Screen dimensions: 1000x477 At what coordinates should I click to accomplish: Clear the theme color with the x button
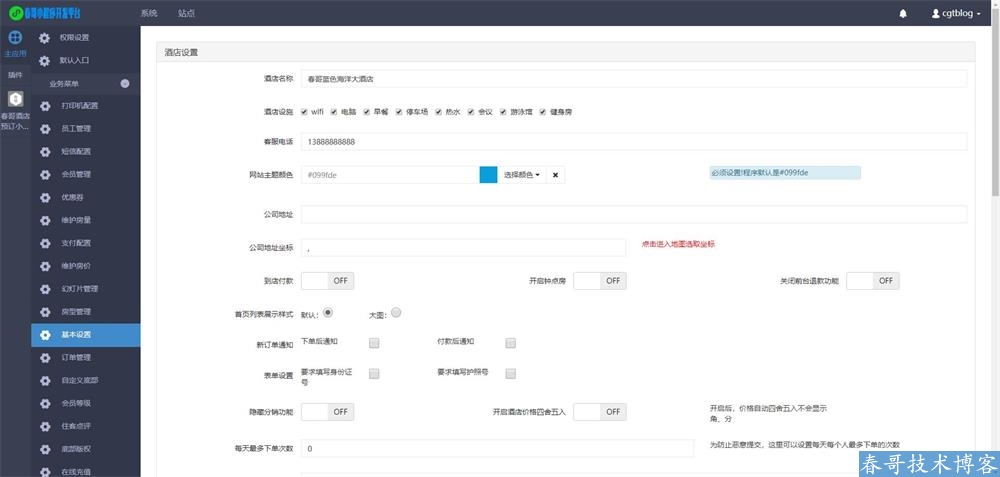click(x=555, y=175)
